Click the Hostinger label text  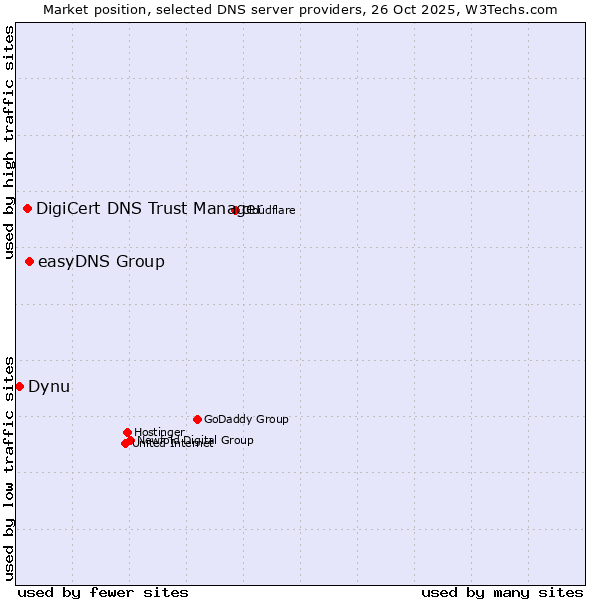(160, 432)
